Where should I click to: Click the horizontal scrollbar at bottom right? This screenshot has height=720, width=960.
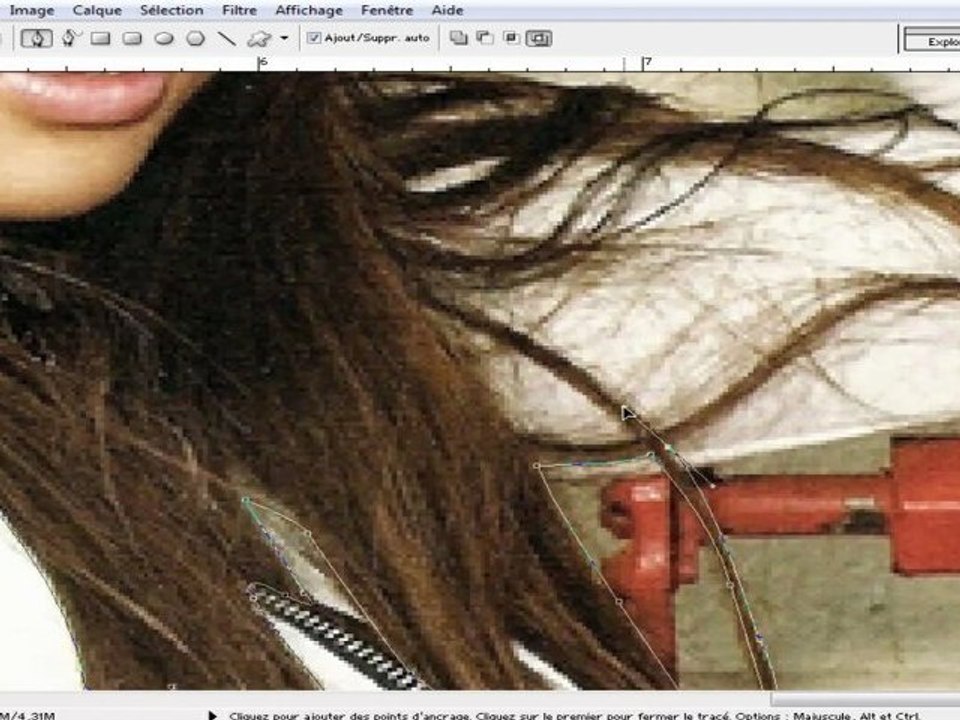click(x=864, y=699)
